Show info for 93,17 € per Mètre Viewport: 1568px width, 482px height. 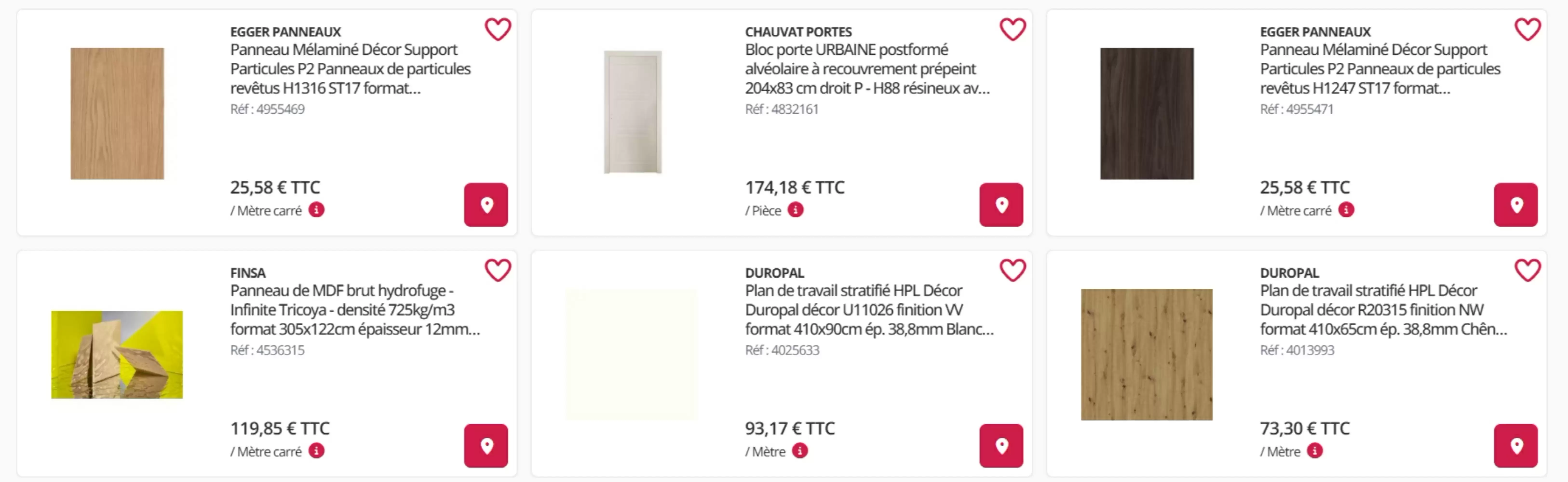[800, 451]
